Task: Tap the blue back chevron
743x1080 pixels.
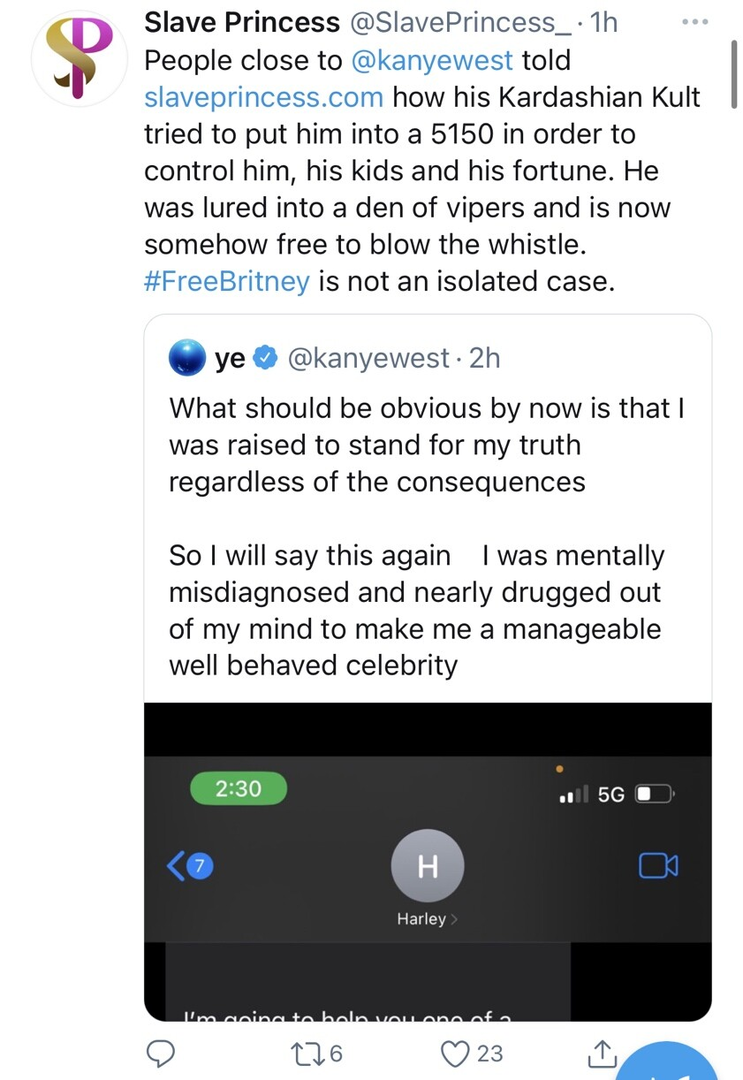Action: (177, 867)
